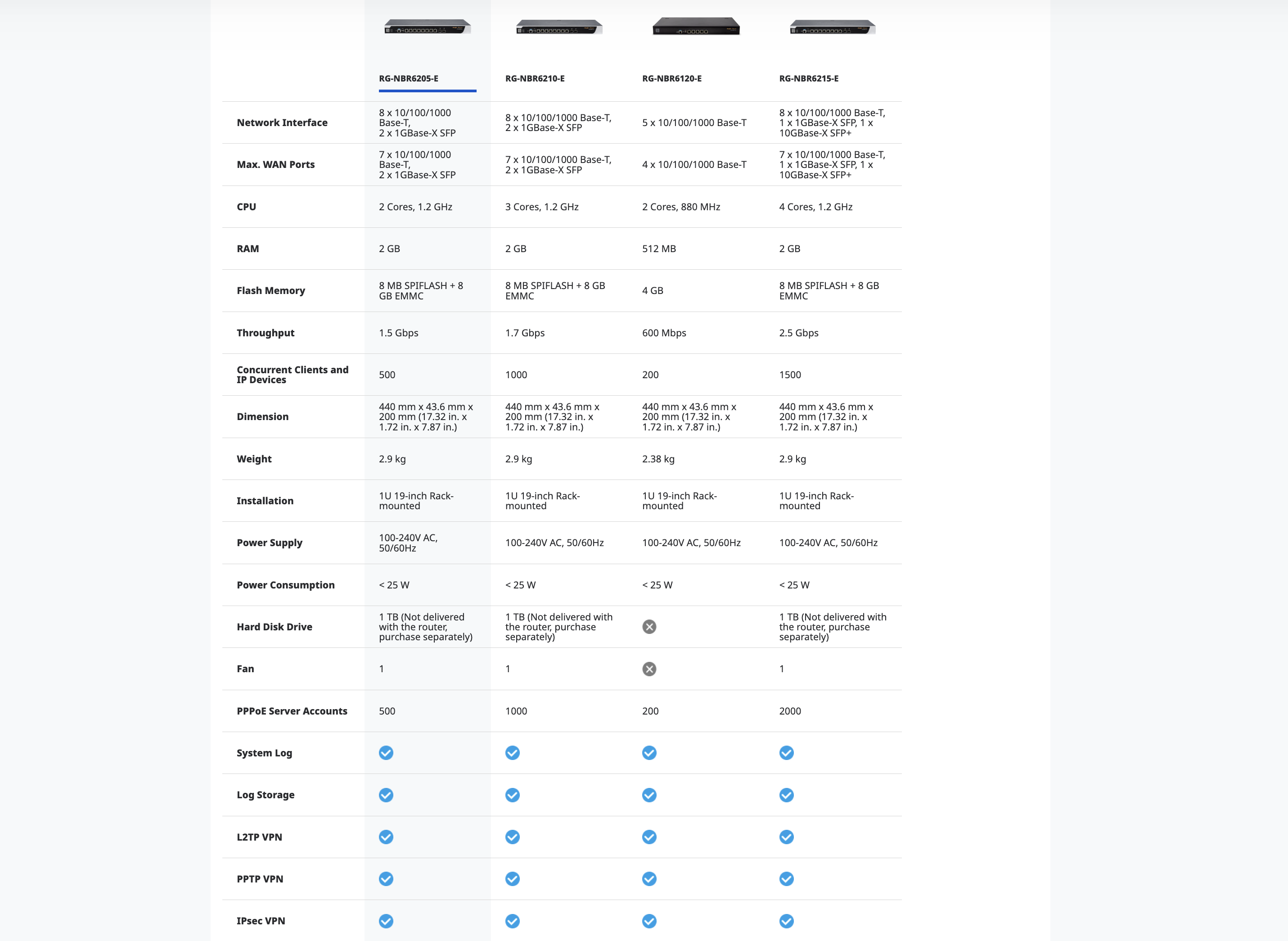Open the RG-NBR6215-E model link
The height and width of the screenshot is (941, 1288).
tap(809, 79)
